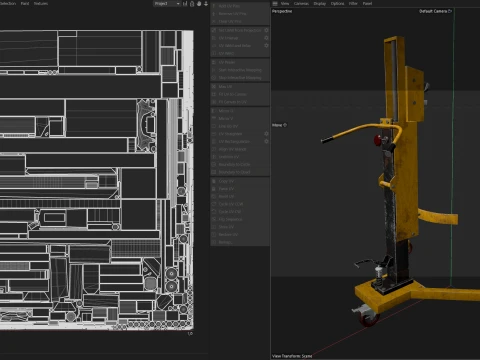Open the viewport View menu
The image size is (480, 360).
click(x=285, y=3)
